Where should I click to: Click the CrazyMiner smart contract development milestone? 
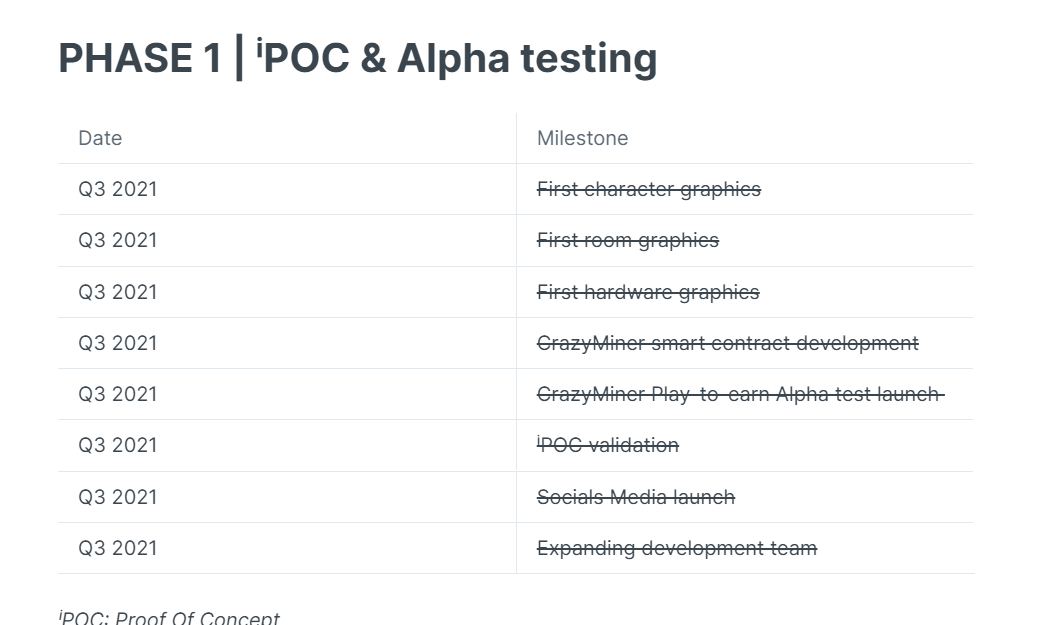pyautogui.click(x=727, y=343)
